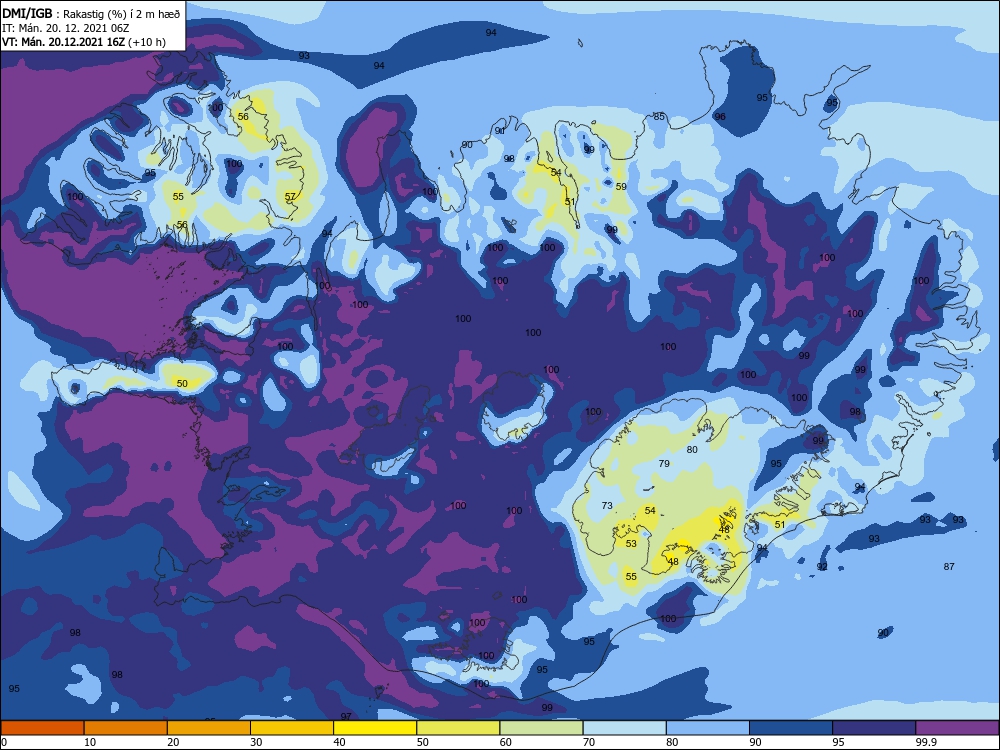Select the golden 30–40 legend swatch
1000x750 pixels.
[292, 728]
